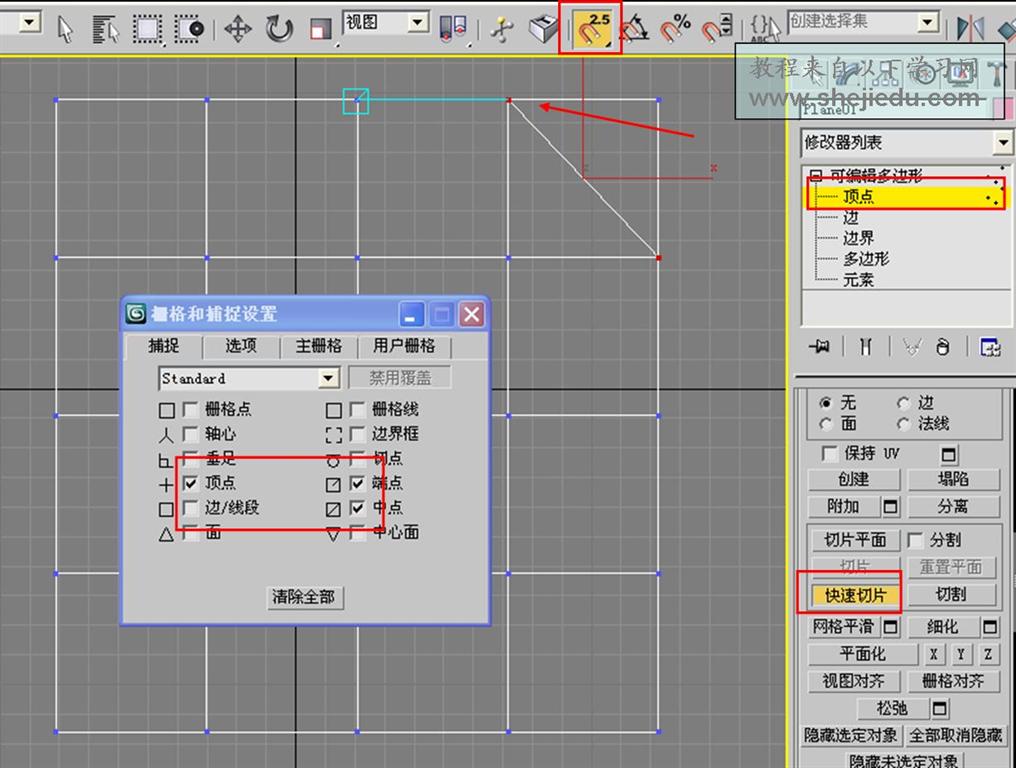Expand the 修改器列表 dropdown
The image size is (1016, 768).
point(1003,143)
